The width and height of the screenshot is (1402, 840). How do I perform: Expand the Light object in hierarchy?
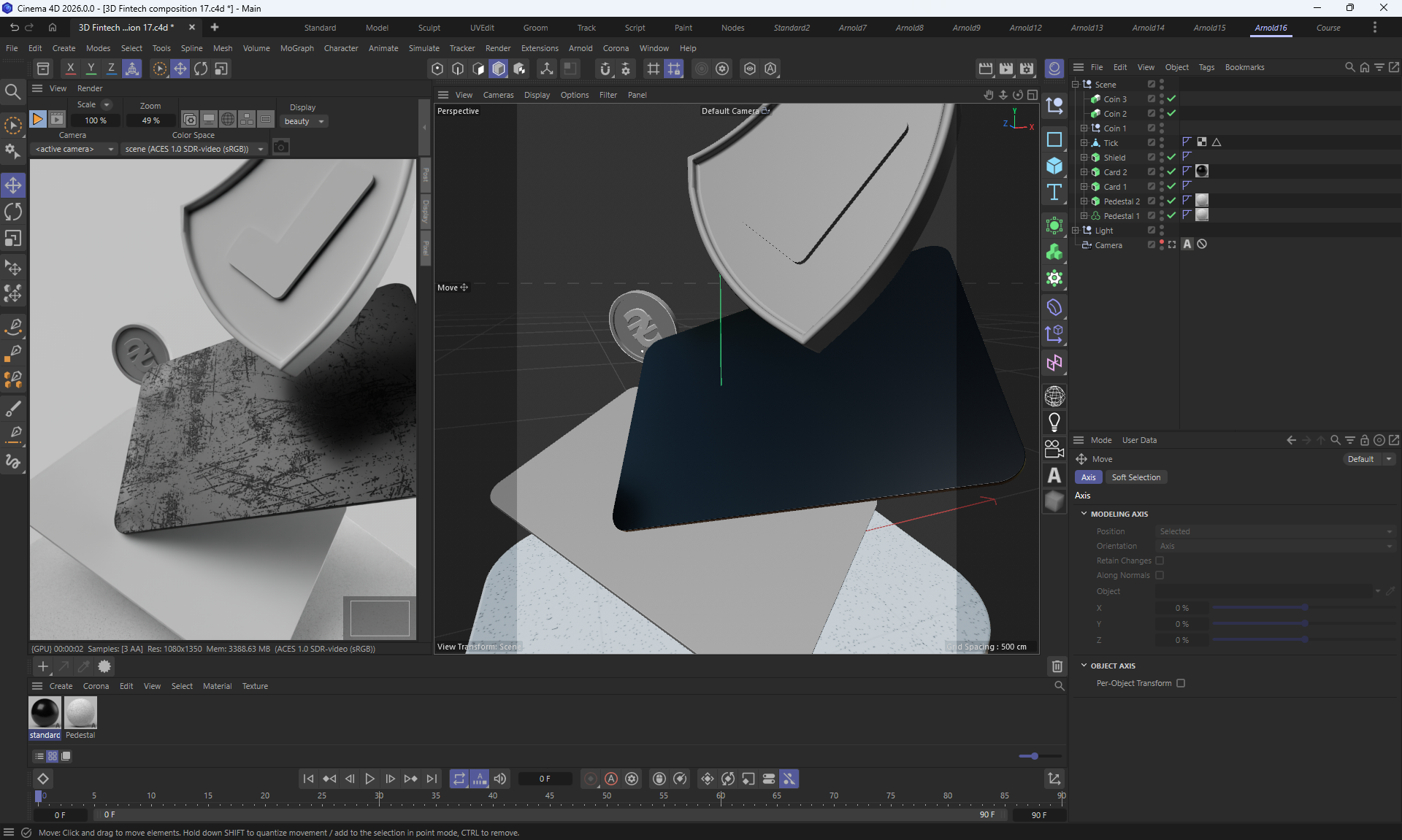coord(1076,230)
